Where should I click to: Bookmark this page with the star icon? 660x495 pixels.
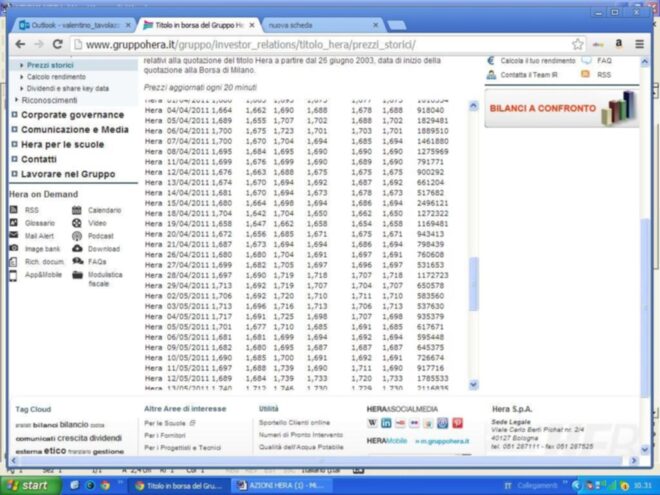[577, 44]
